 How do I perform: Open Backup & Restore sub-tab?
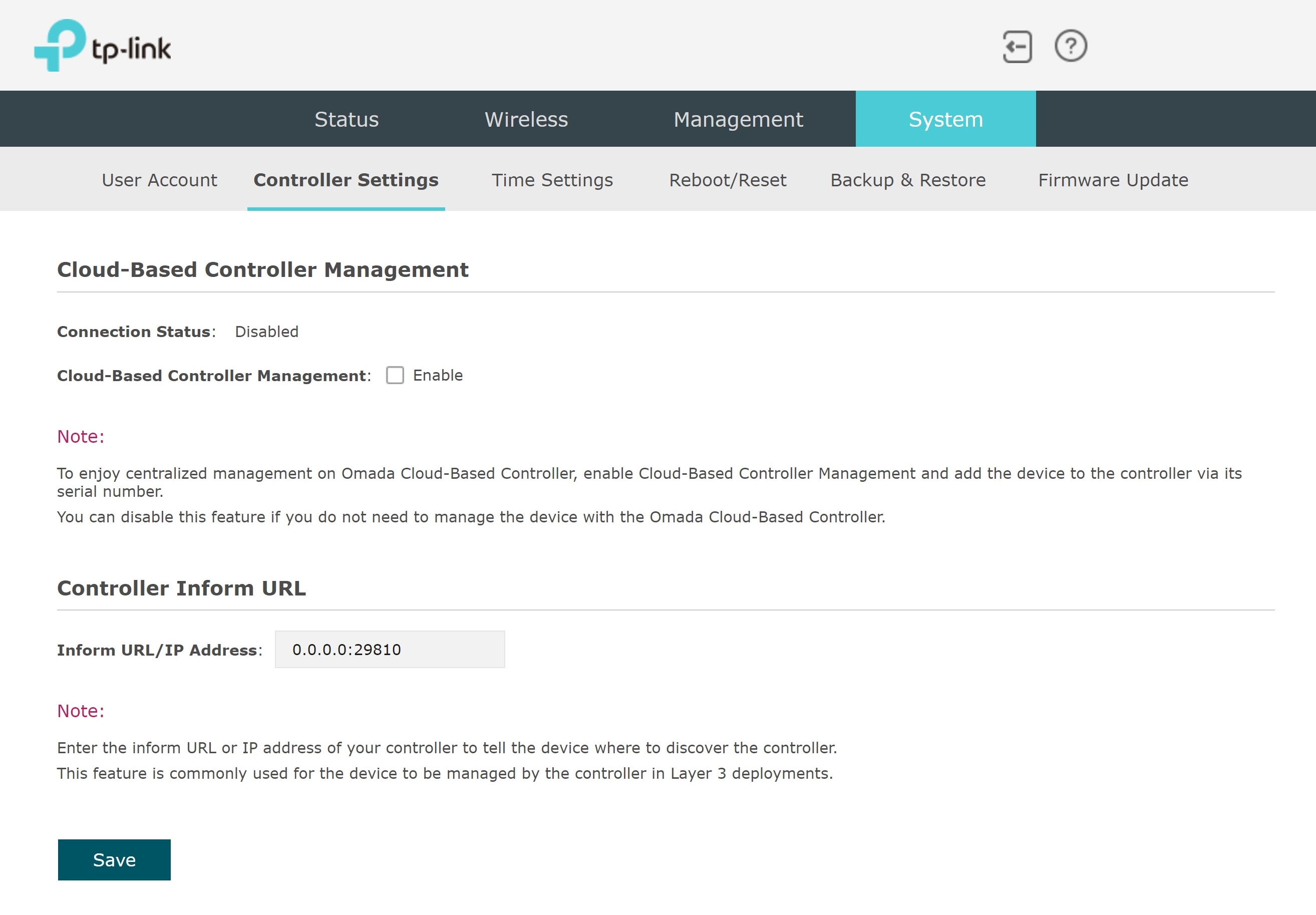click(908, 180)
